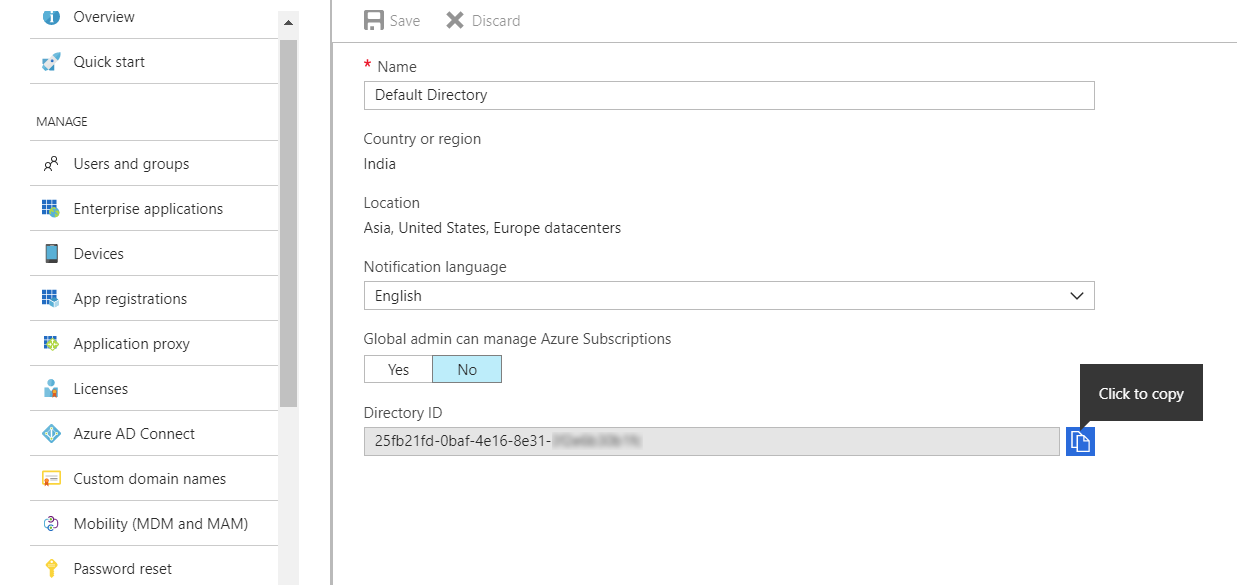Click the Custom domain names icon
The image size is (1237, 585).
tap(51, 479)
